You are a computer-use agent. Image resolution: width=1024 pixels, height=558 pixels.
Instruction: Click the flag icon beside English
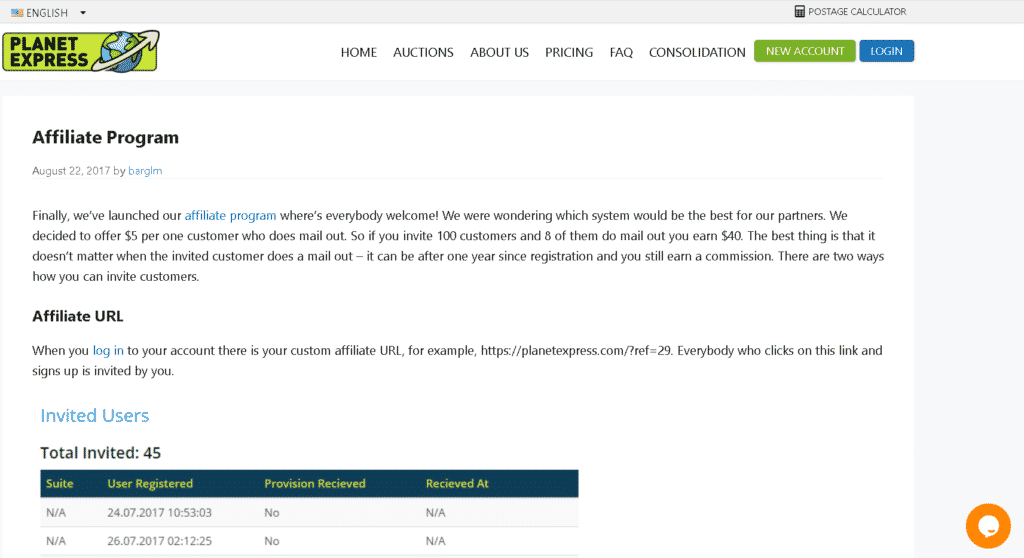tap(17, 12)
